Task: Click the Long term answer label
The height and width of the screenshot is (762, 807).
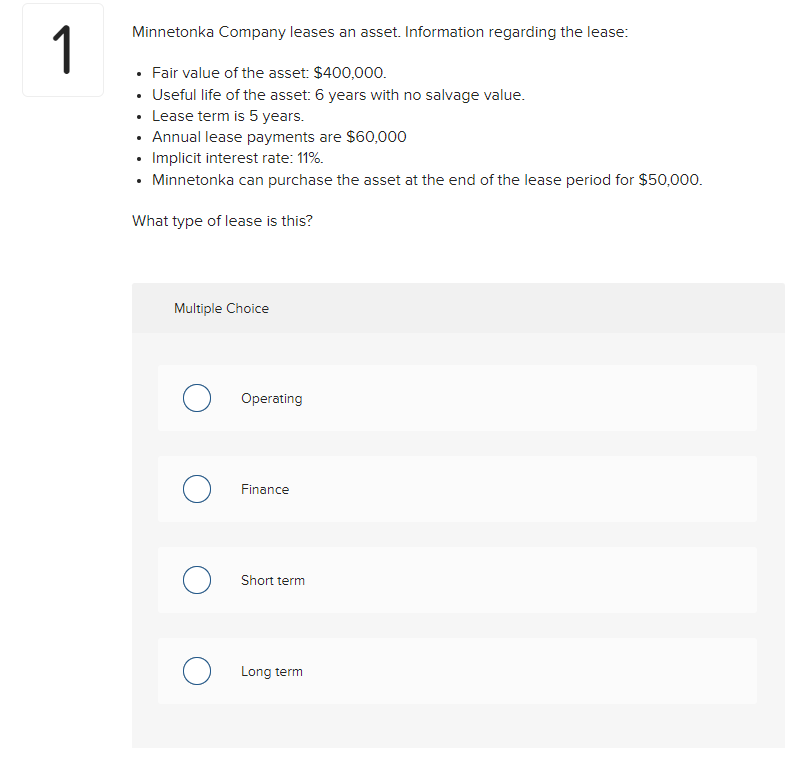Action: [x=271, y=671]
